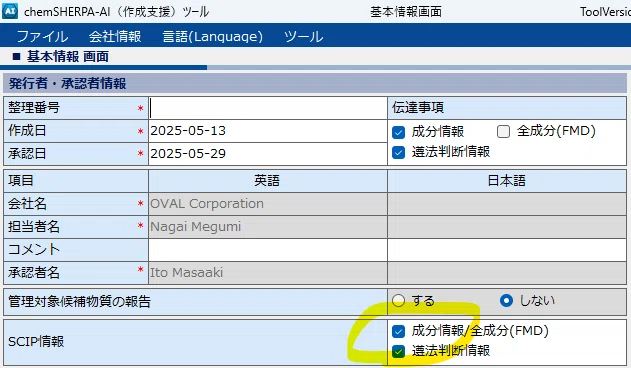
Task: Click the 作成日 date field 2025-05-13
Action: (268, 131)
